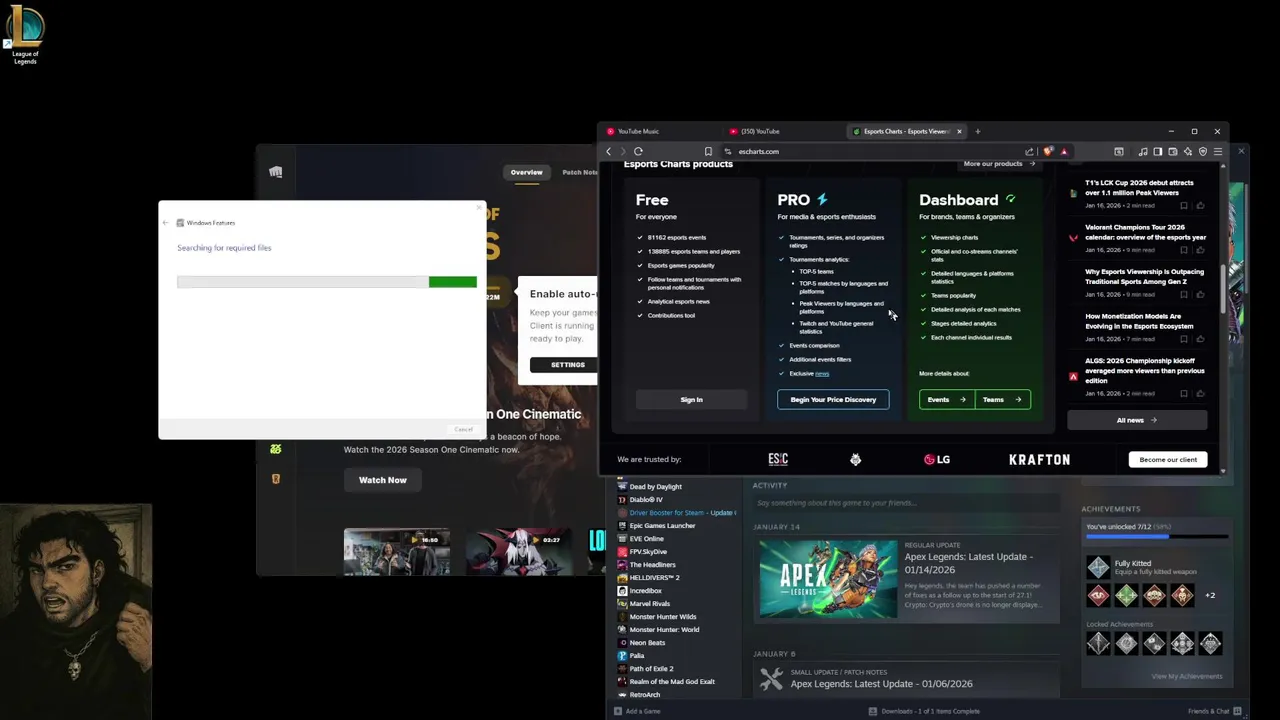Play the 16:50 video thumbnail in Riot Client

click(397, 552)
